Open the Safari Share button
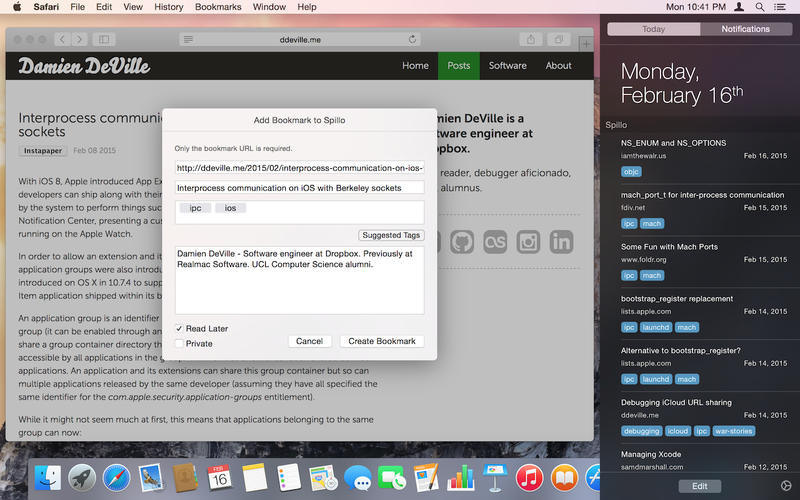 pos(531,39)
